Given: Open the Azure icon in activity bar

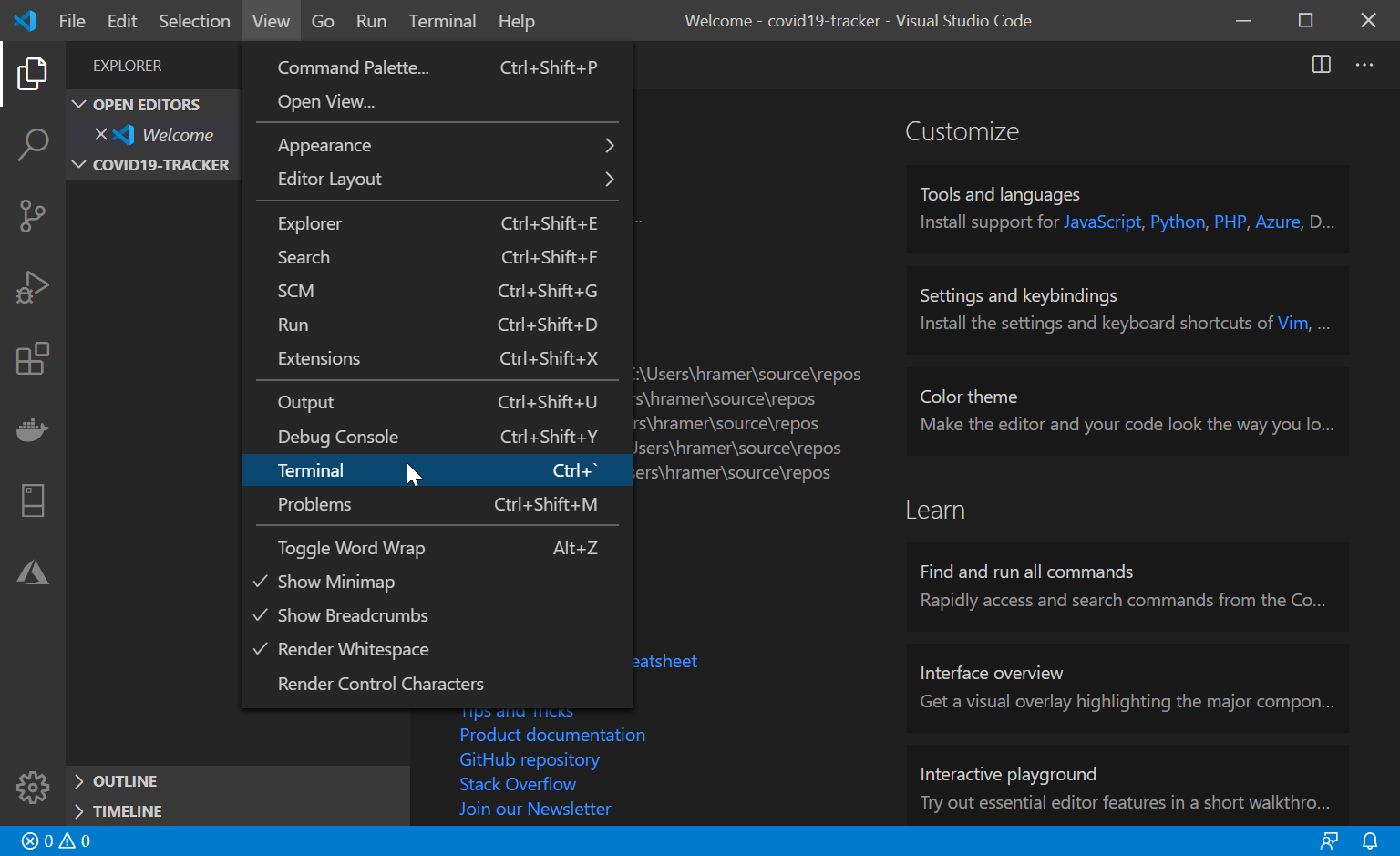Looking at the screenshot, I should [32, 572].
